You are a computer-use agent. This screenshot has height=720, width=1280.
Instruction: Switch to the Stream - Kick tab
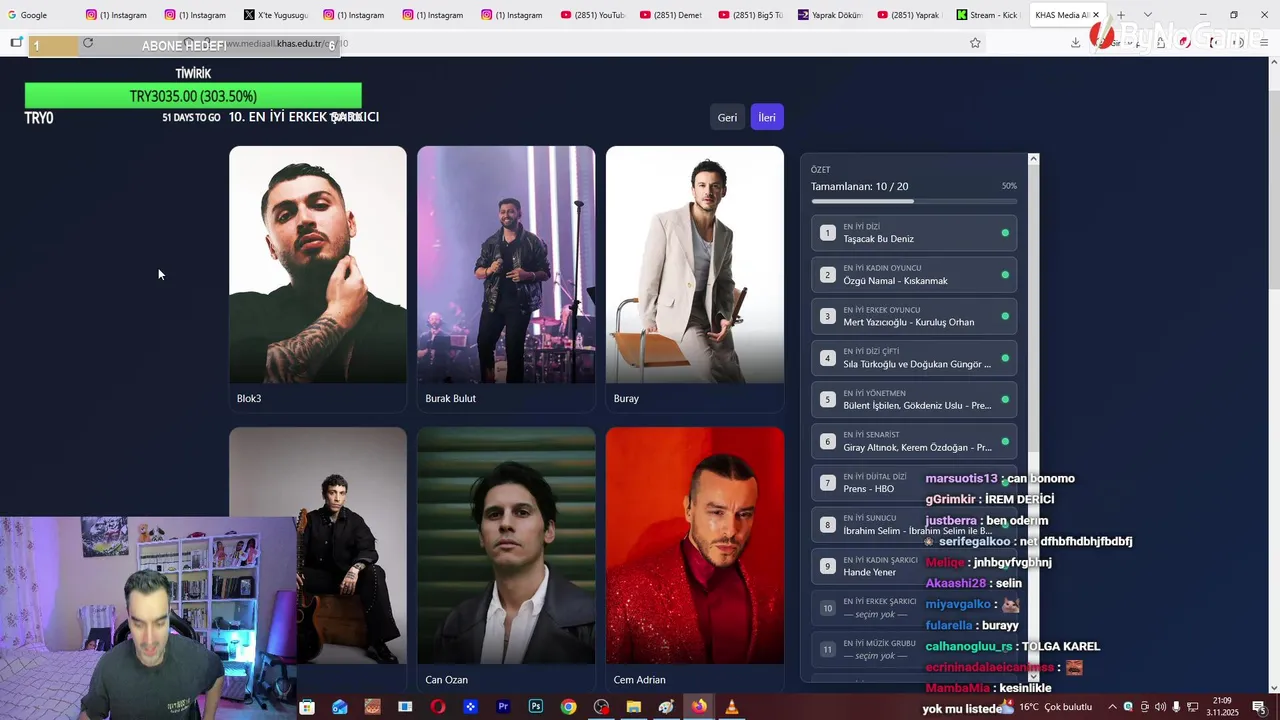pyautogui.click(x=987, y=15)
